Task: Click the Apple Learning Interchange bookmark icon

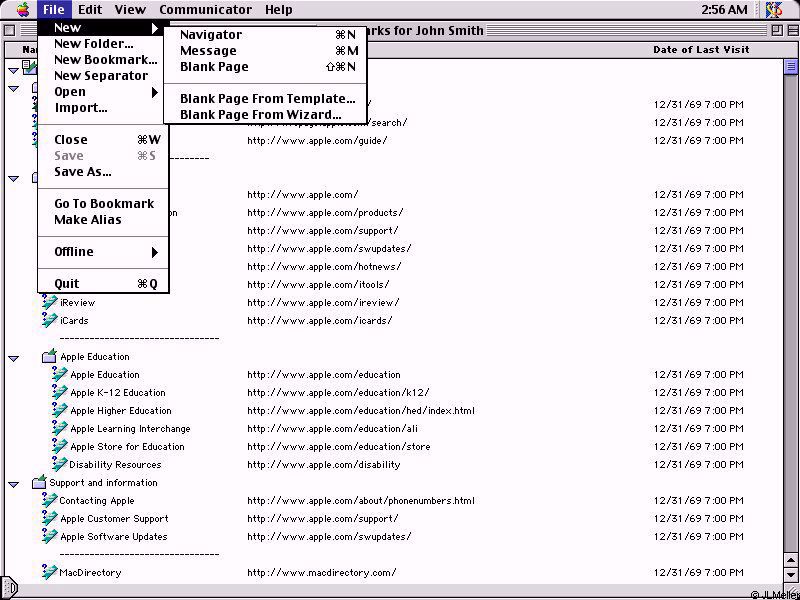Action: coord(60,429)
